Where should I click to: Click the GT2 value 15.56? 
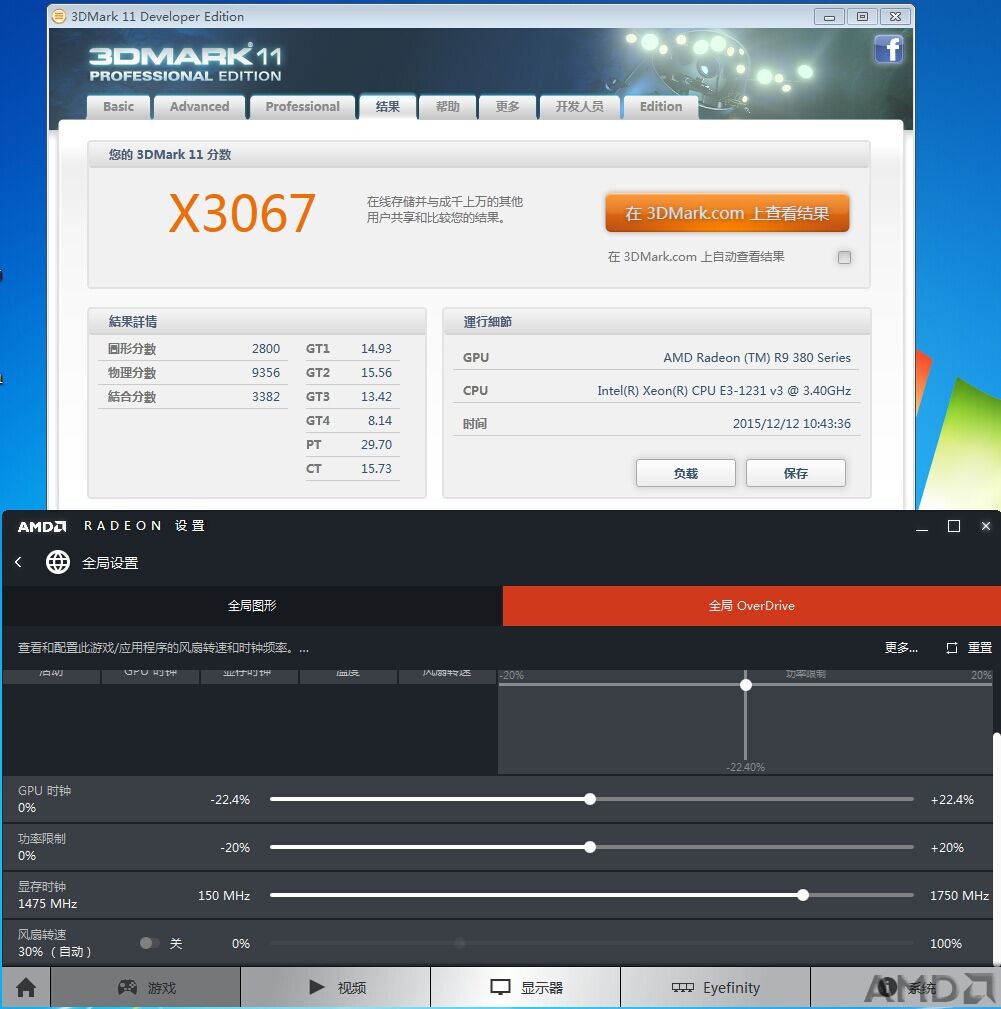coord(376,373)
